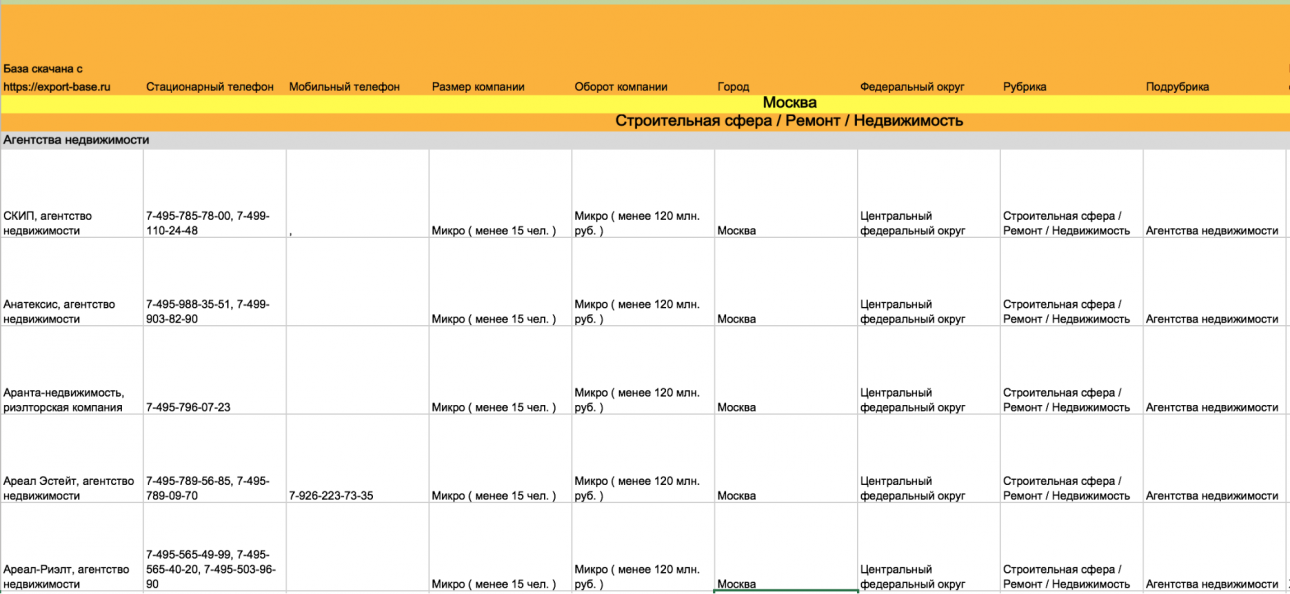Click turnover cell in the Анатексис row
Viewport: 1290px width, 594px height.
[644, 282]
